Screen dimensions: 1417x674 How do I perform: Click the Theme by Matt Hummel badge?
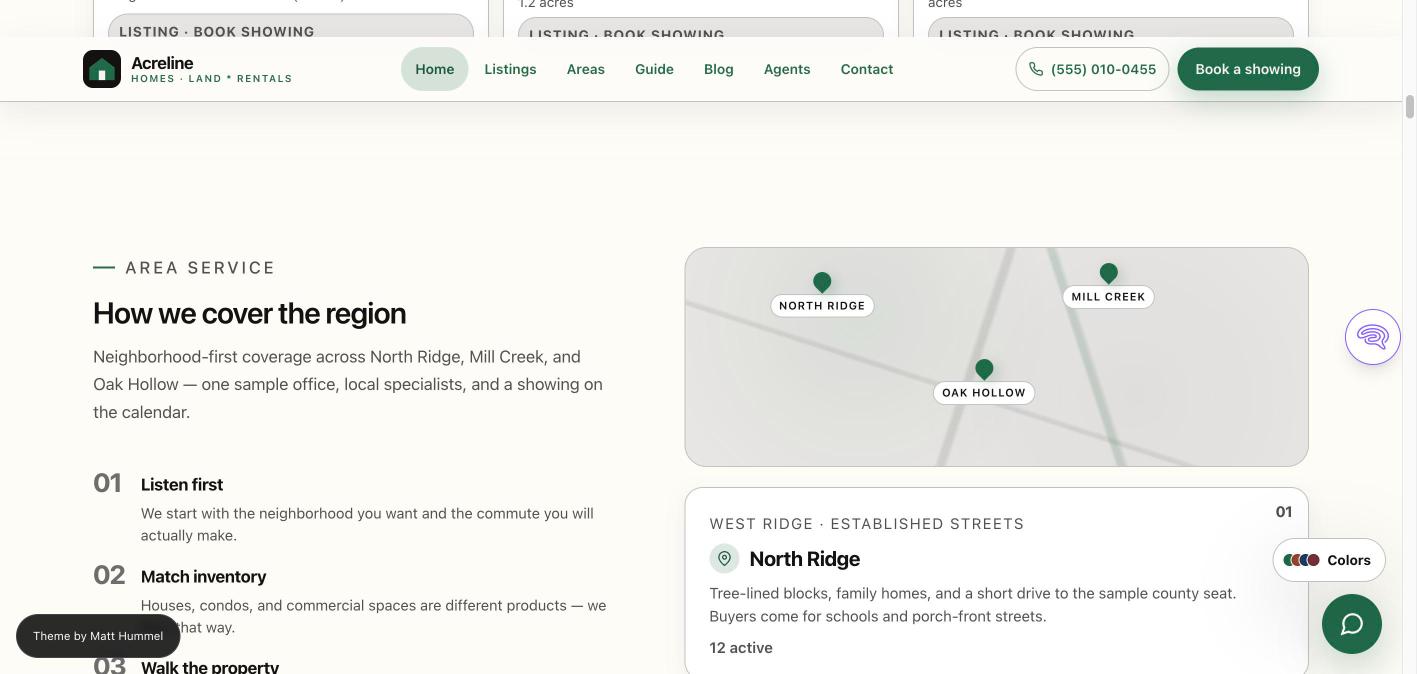point(98,636)
